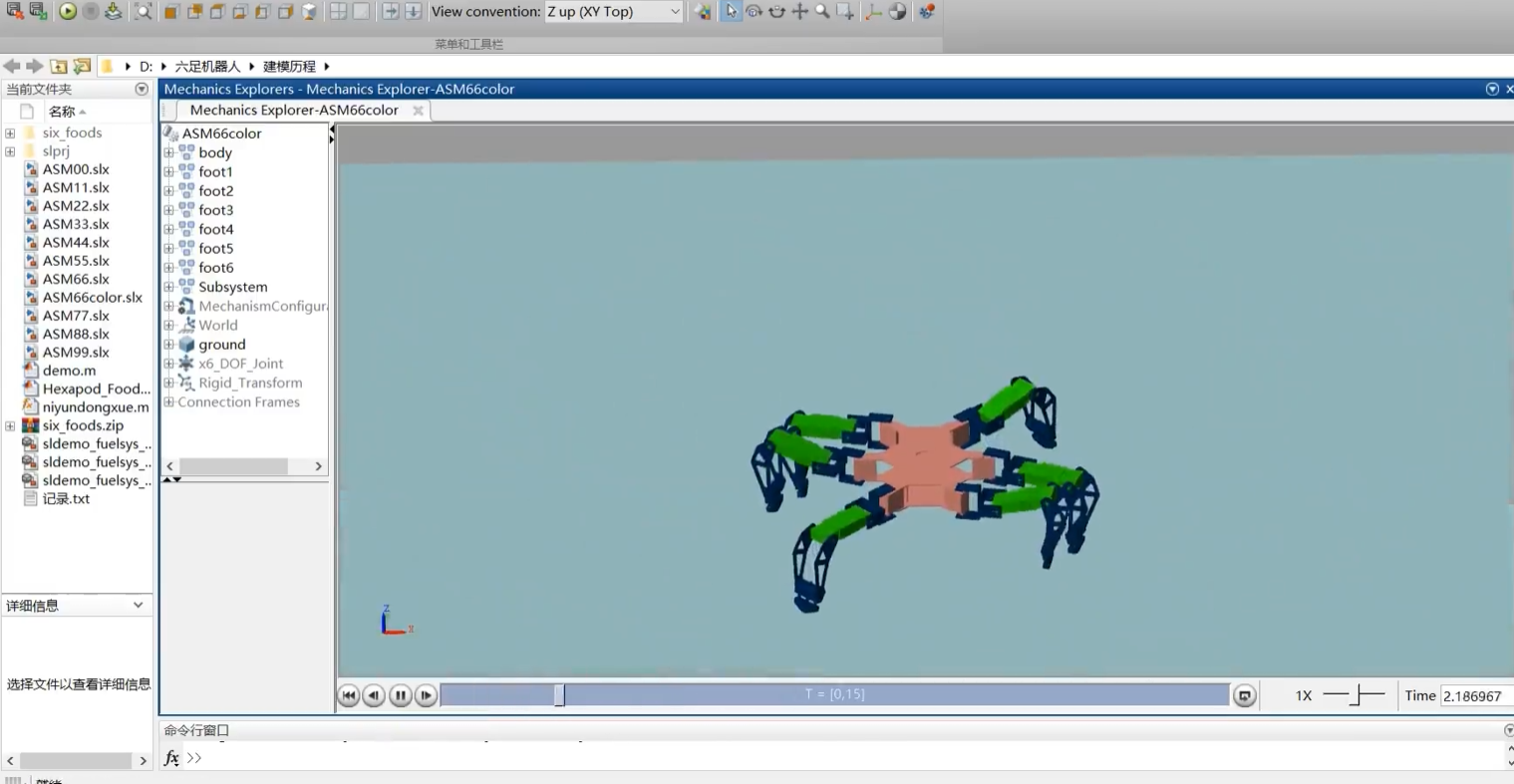Viewport: 1514px width, 784px height.
Task: Activate the Roll view tool
Action: pyautogui.click(x=777, y=12)
